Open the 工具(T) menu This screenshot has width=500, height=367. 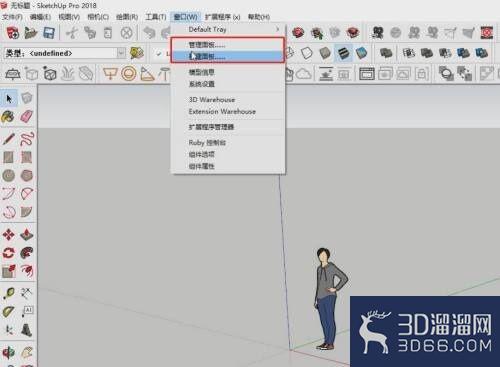(x=156, y=17)
